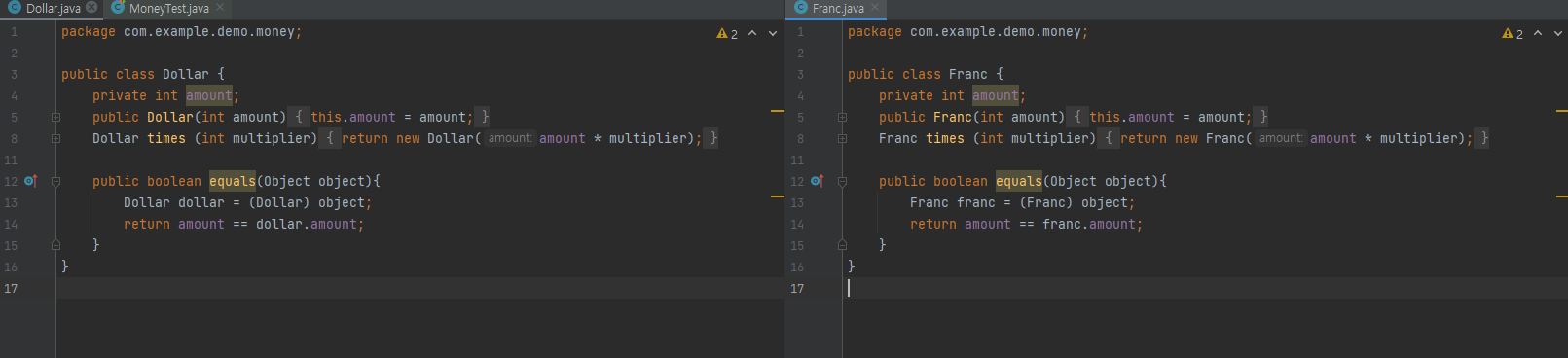Expand the folded Dollar constructor
This screenshot has width=1568, height=358.
pyautogui.click(x=55, y=117)
